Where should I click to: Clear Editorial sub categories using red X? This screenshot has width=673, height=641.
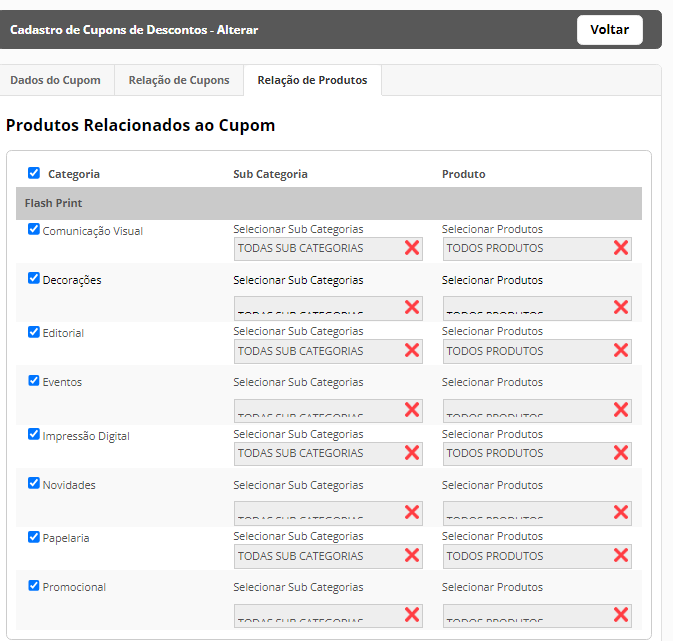[412, 350]
